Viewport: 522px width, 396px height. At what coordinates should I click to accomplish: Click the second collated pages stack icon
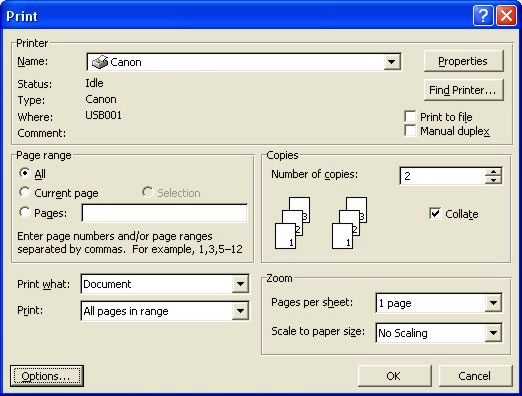[349, 223]
